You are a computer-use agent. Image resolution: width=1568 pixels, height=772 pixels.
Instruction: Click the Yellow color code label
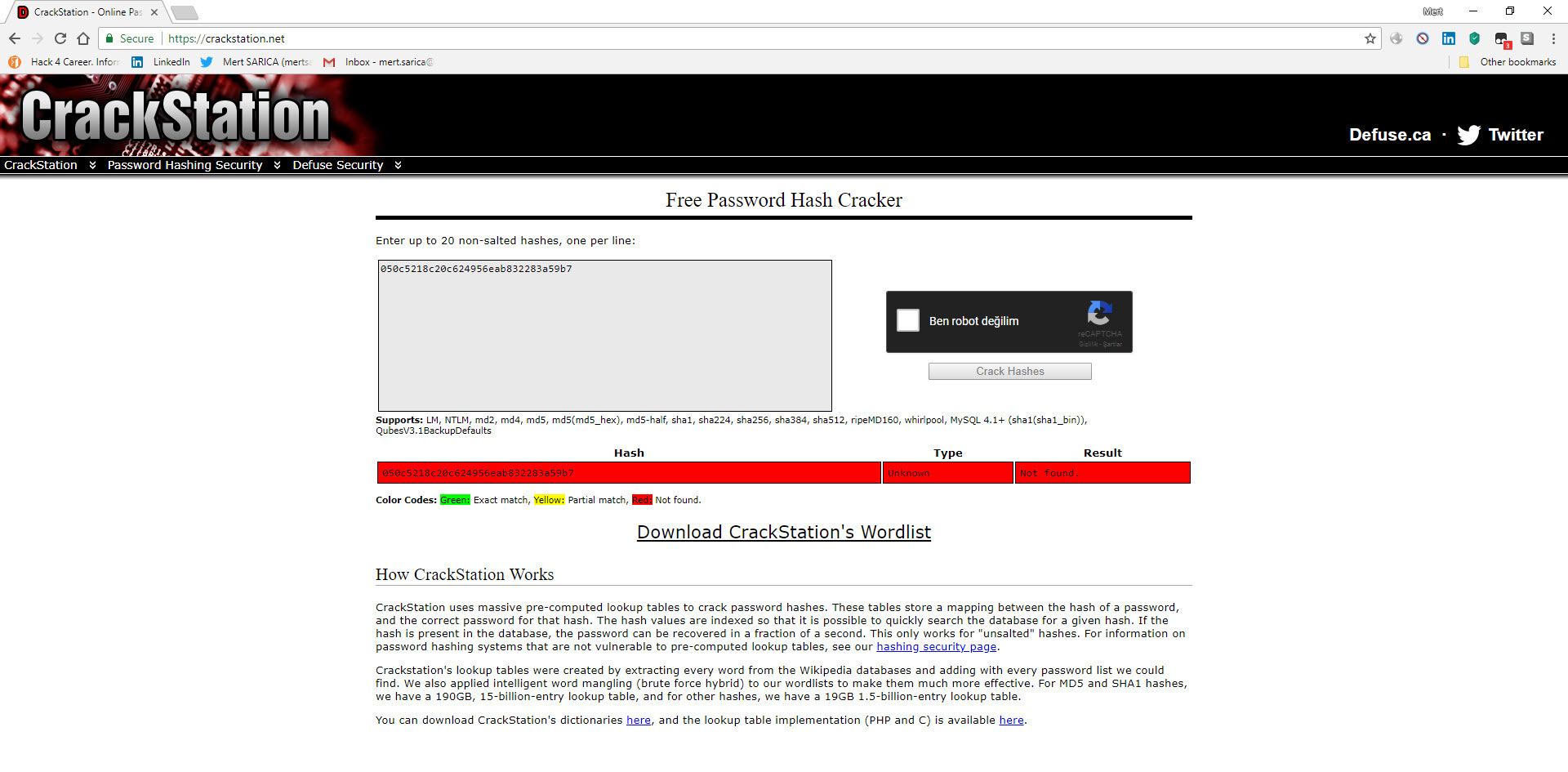[549, 500]
